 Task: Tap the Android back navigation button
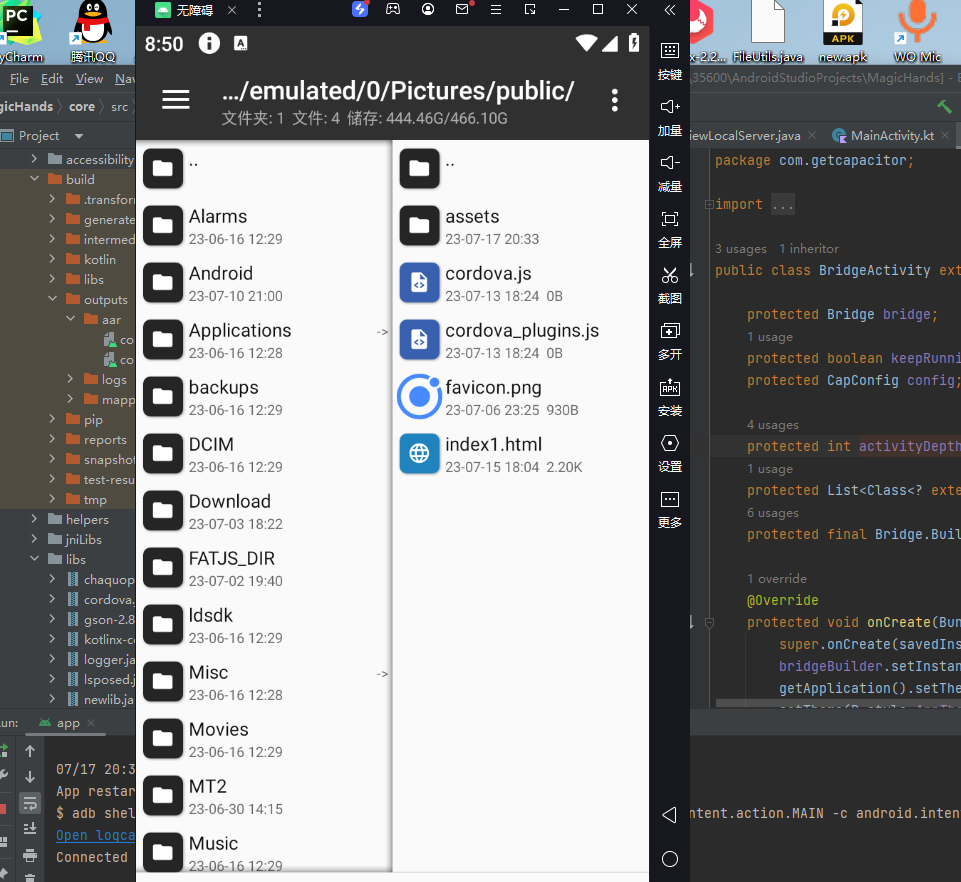point(669,813)
